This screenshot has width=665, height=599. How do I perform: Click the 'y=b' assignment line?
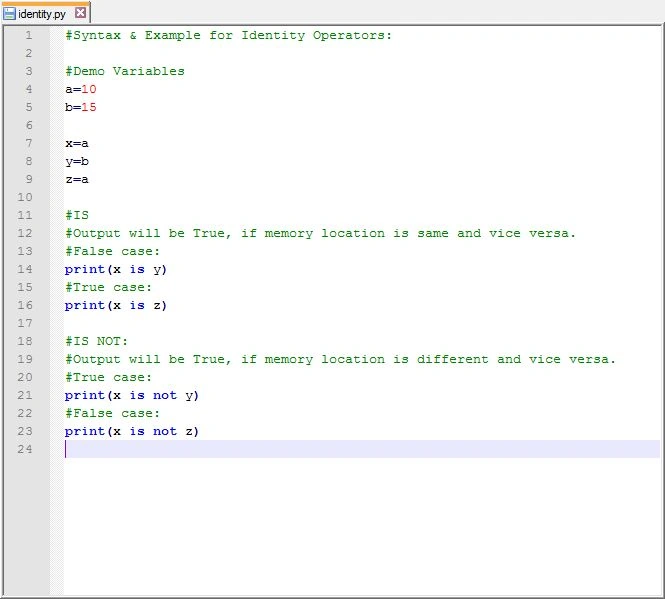tap(77, 161)
